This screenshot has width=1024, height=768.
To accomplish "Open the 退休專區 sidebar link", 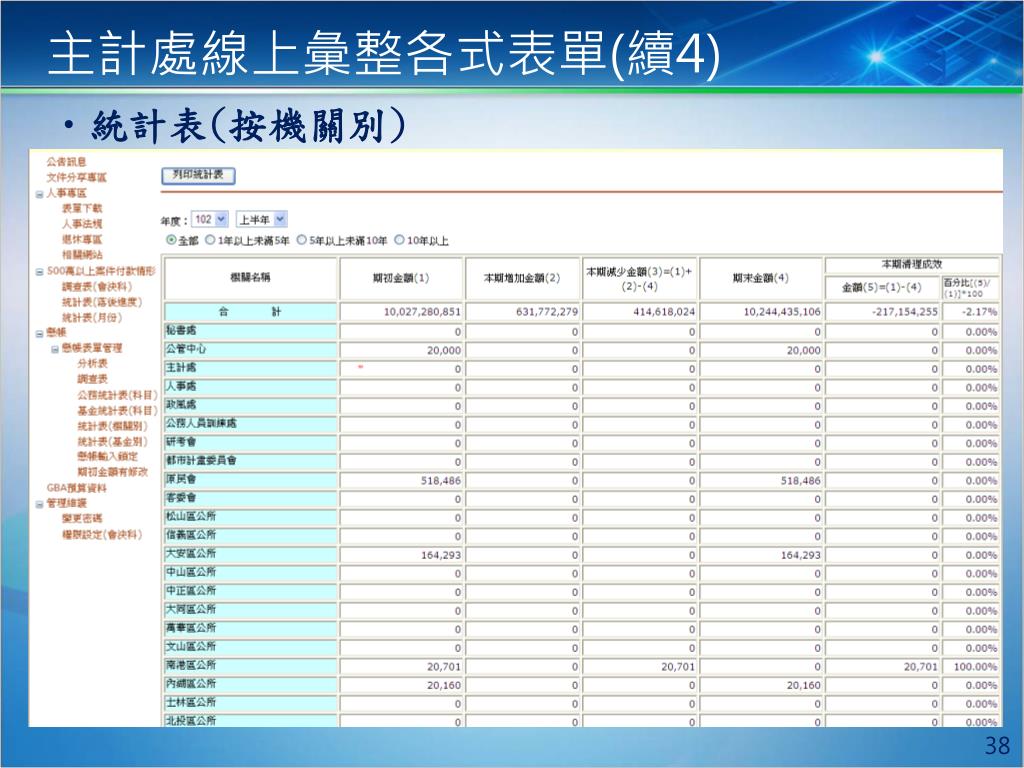I will (82, 239).
